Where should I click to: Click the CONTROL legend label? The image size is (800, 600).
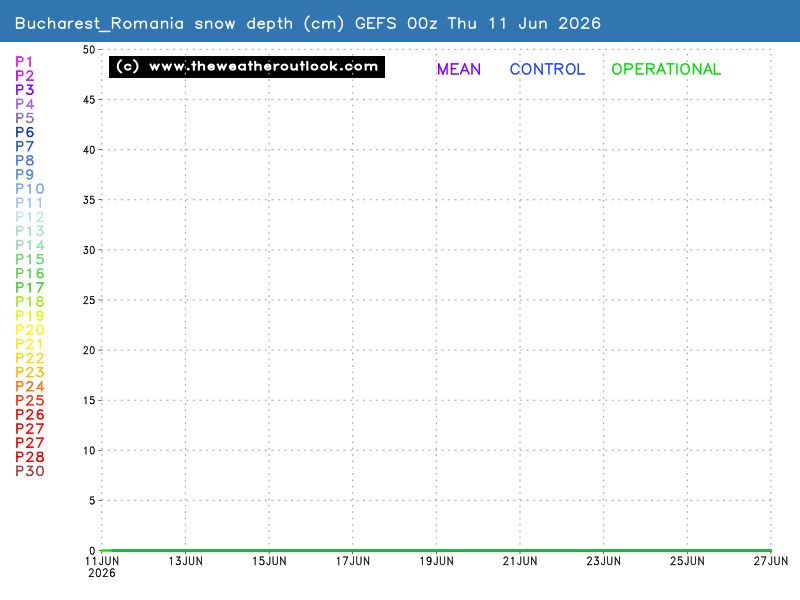(x=547, y=69)
